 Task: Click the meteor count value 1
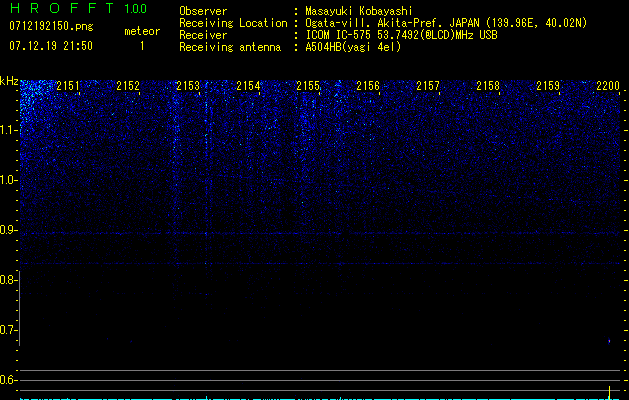[x=142, y=46]
